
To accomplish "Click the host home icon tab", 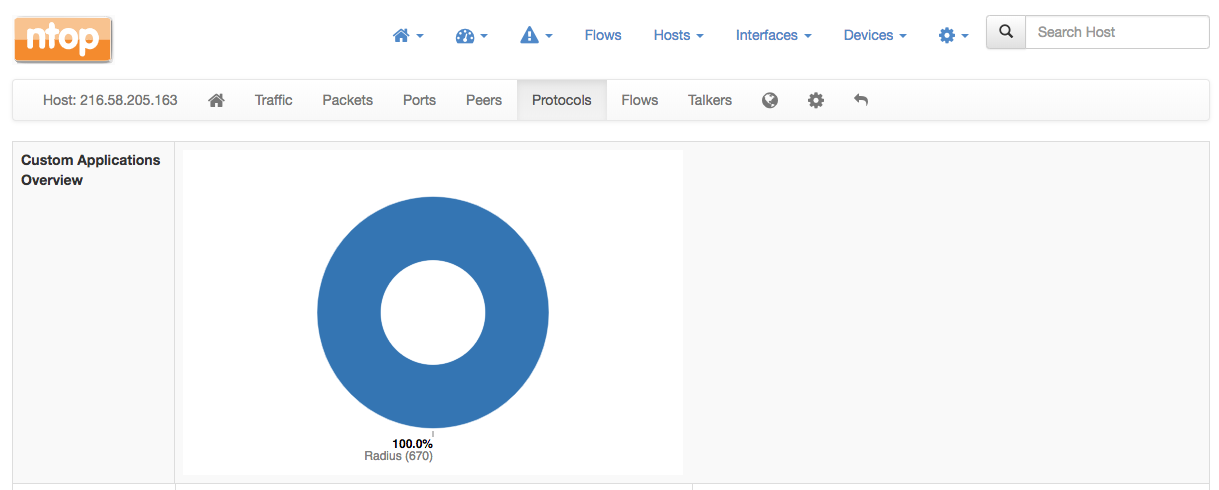I will pyautogui.click(x=216, y=100).
